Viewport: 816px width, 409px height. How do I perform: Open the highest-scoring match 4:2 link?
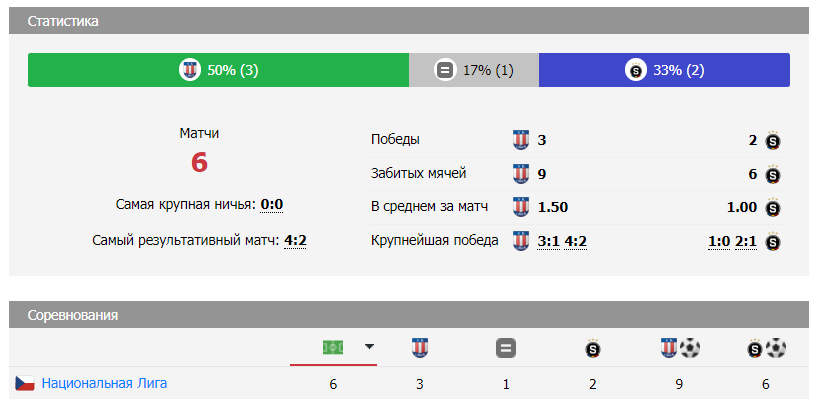click(x=295, y=240)
